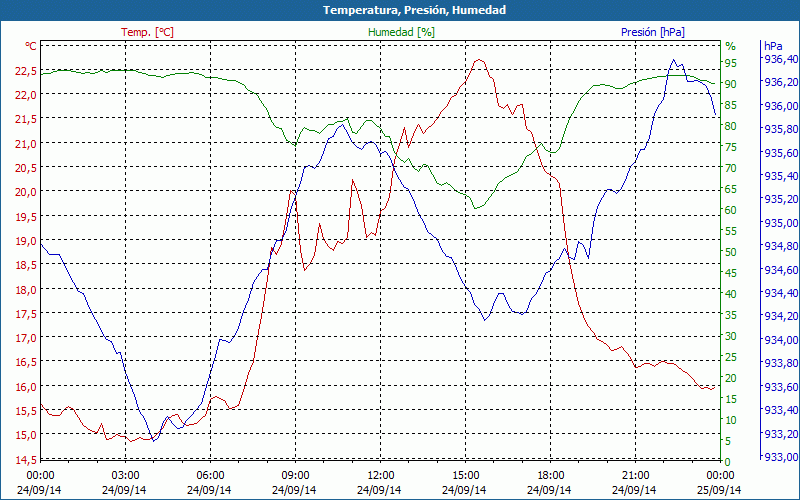The image size is (800, 500).
Task: Click the '°C' unit label on temperature axis
Action: 31,46
